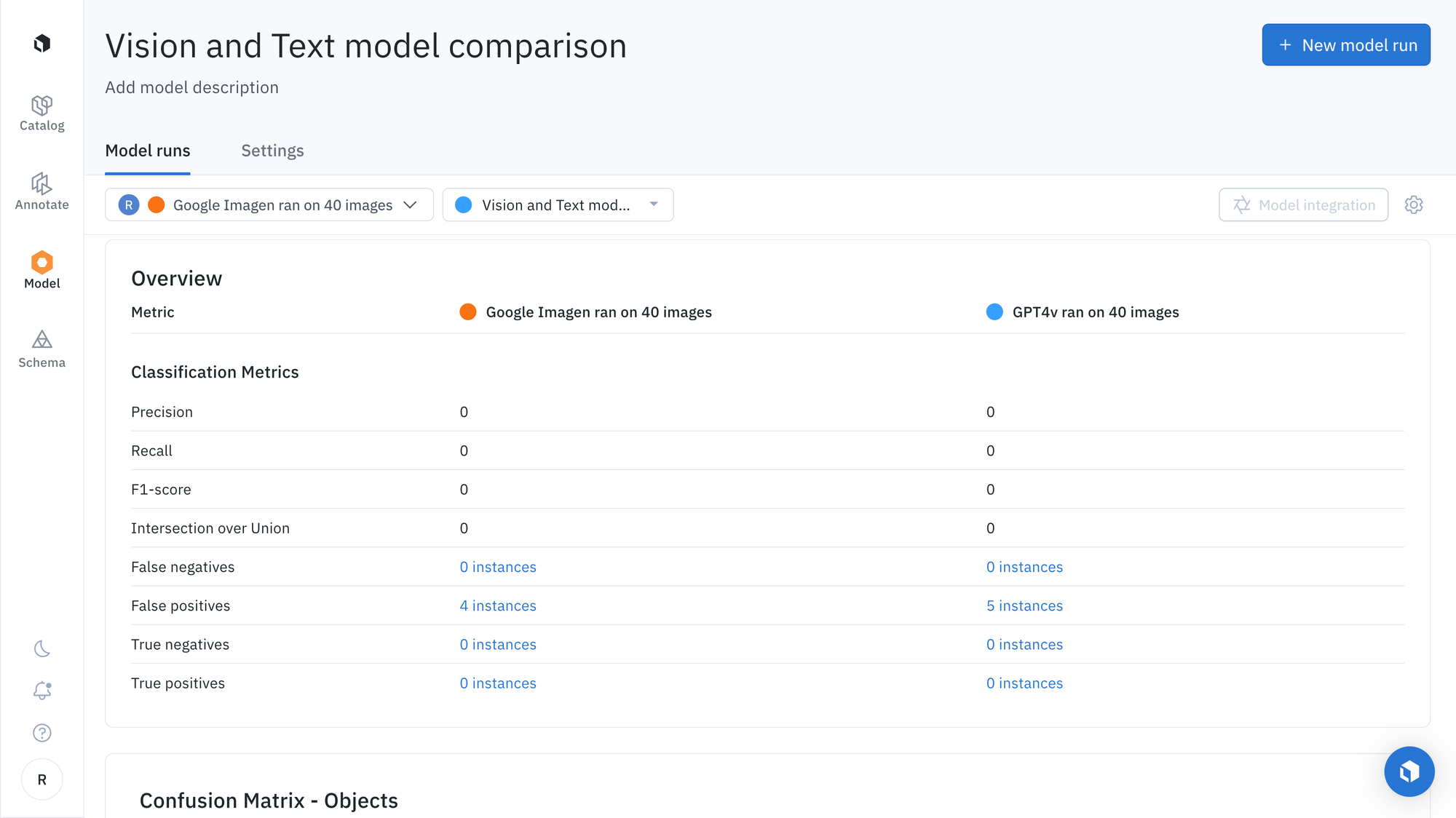Click the Model integration button
Image resolution: width=1456 pixels, height=818 pixels.
[1303, 205]
